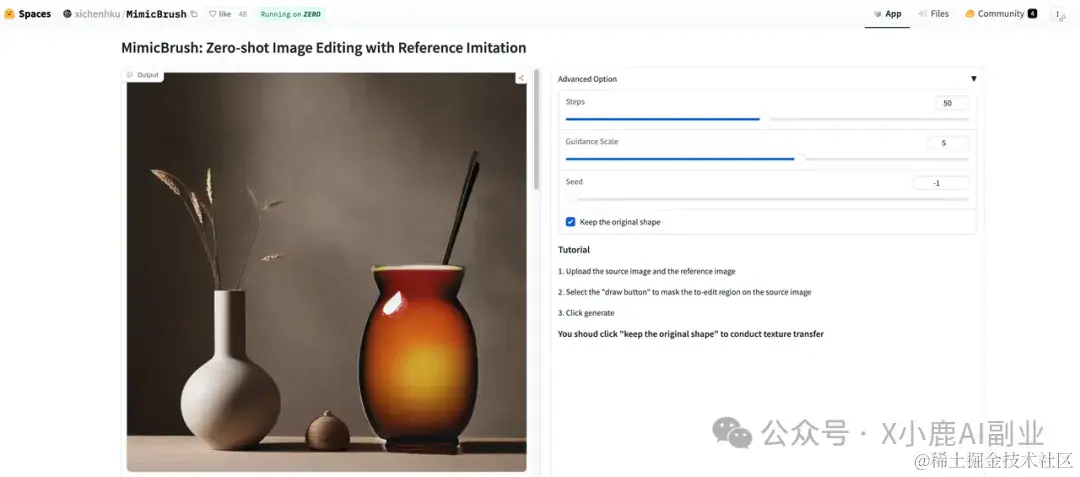Open the Community tab
Image resolution: width=1080 pixels, height=477 pixels.
point(1000,14)
